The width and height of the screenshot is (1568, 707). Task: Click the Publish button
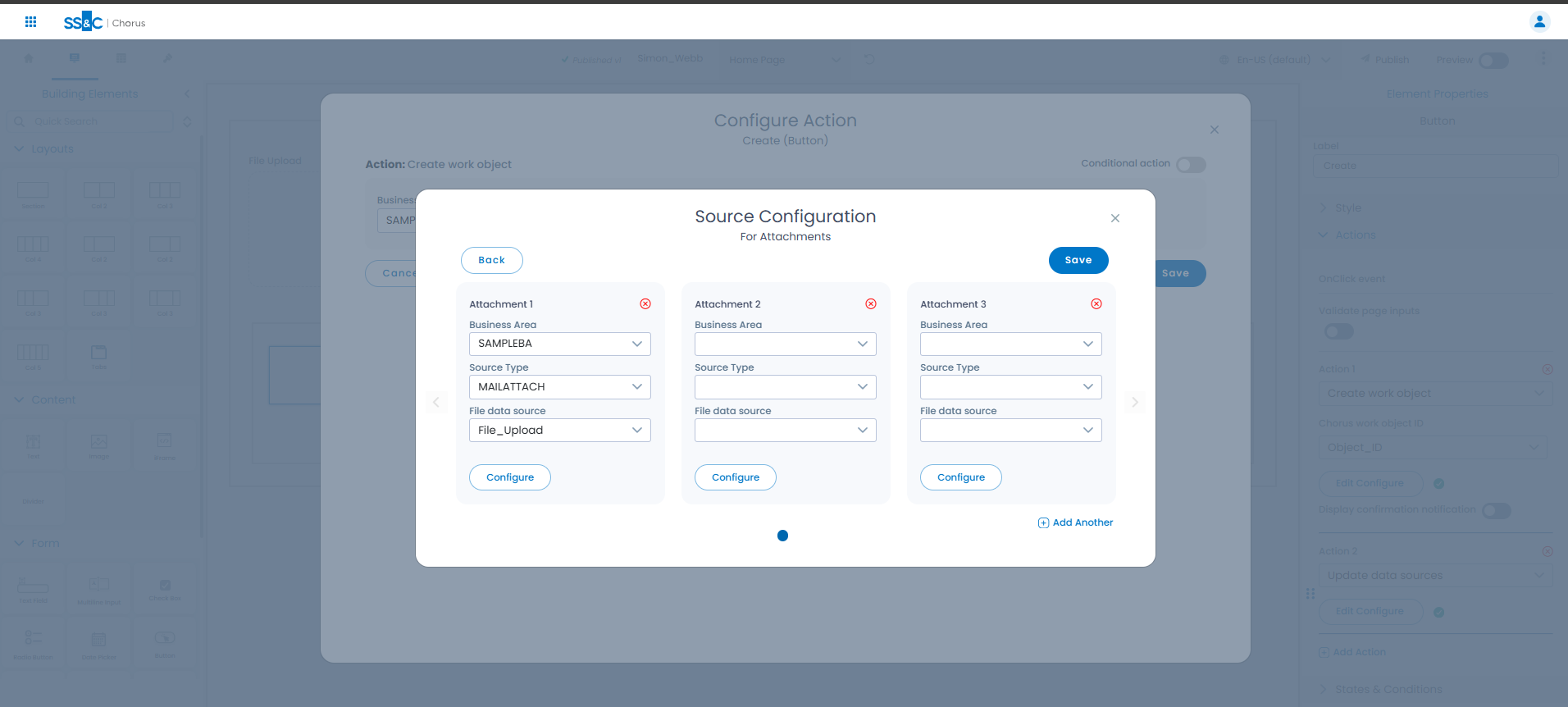click(x=1385, y=59)
